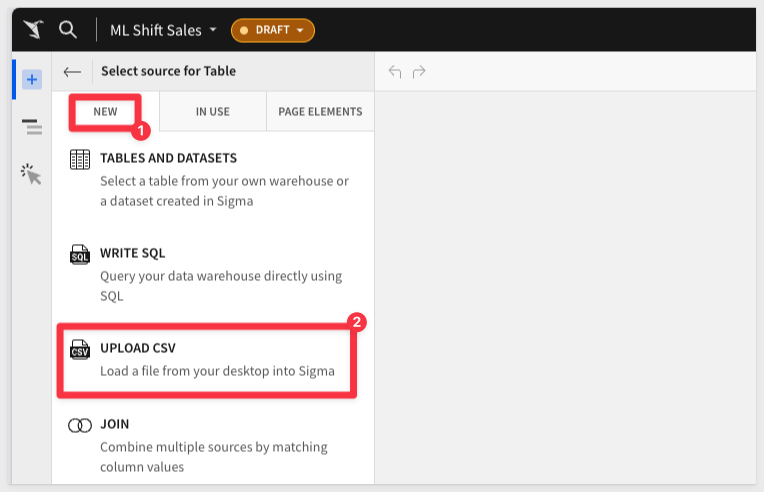The width and height of the screenshot is (764, 492).
Task: Click the Upload CSV file icon
Action: pyautogui.click(x=80, y=350)
